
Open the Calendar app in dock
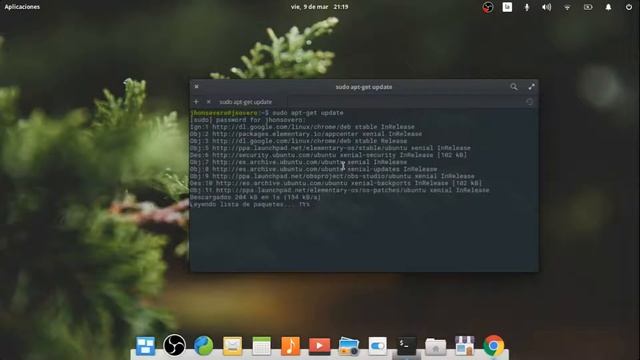point(261,346)
